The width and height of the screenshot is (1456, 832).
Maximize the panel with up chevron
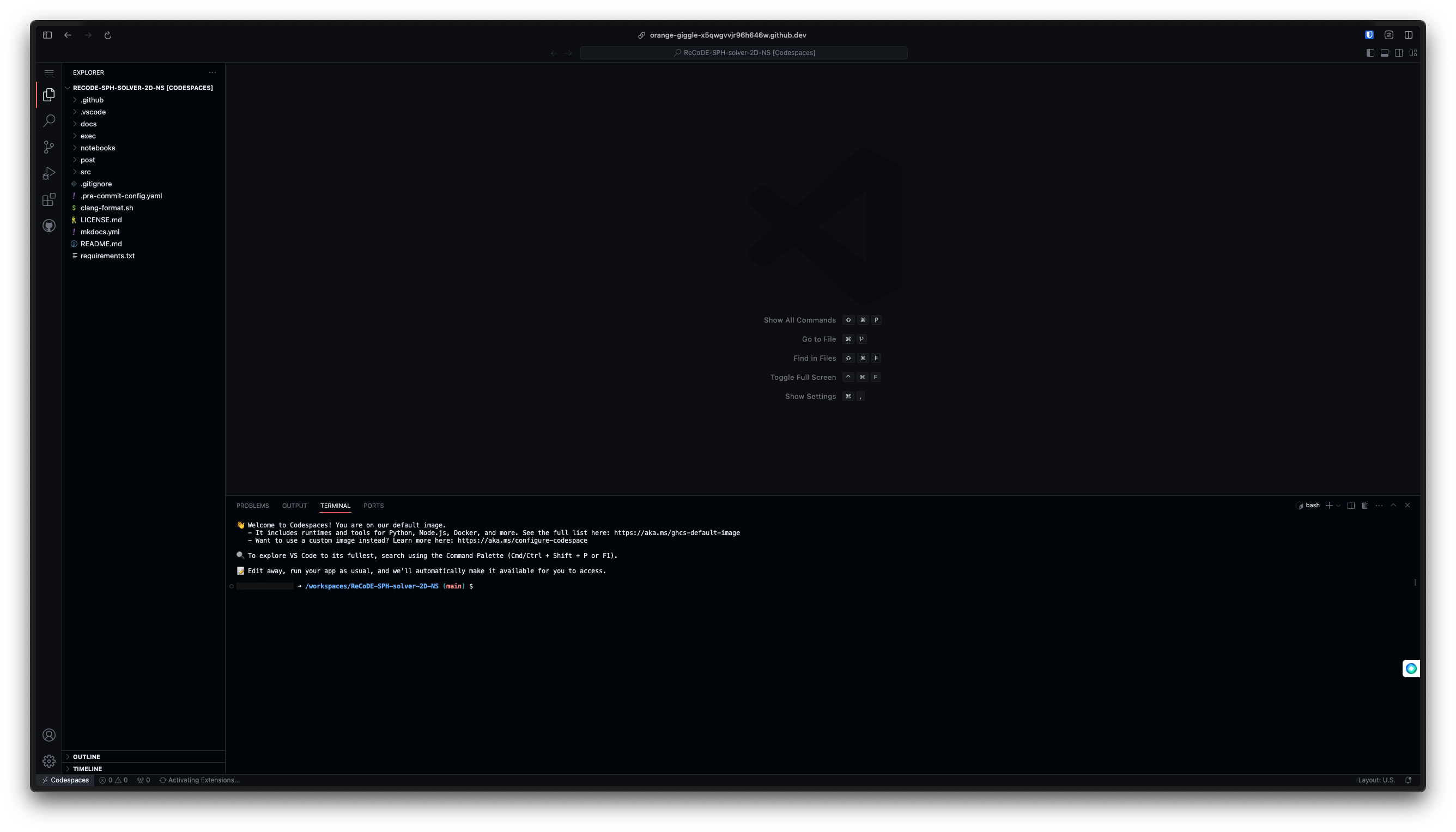[1393, 506]
